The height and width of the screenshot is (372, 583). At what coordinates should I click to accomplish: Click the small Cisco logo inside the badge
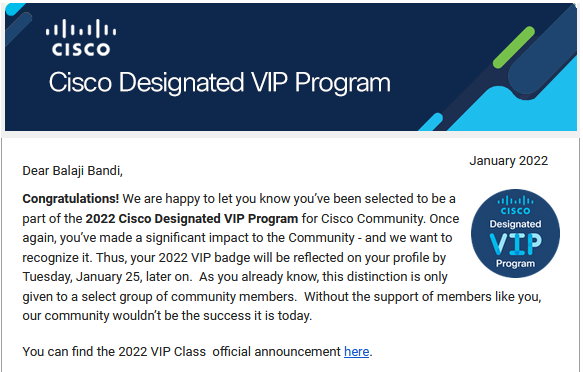515,206
